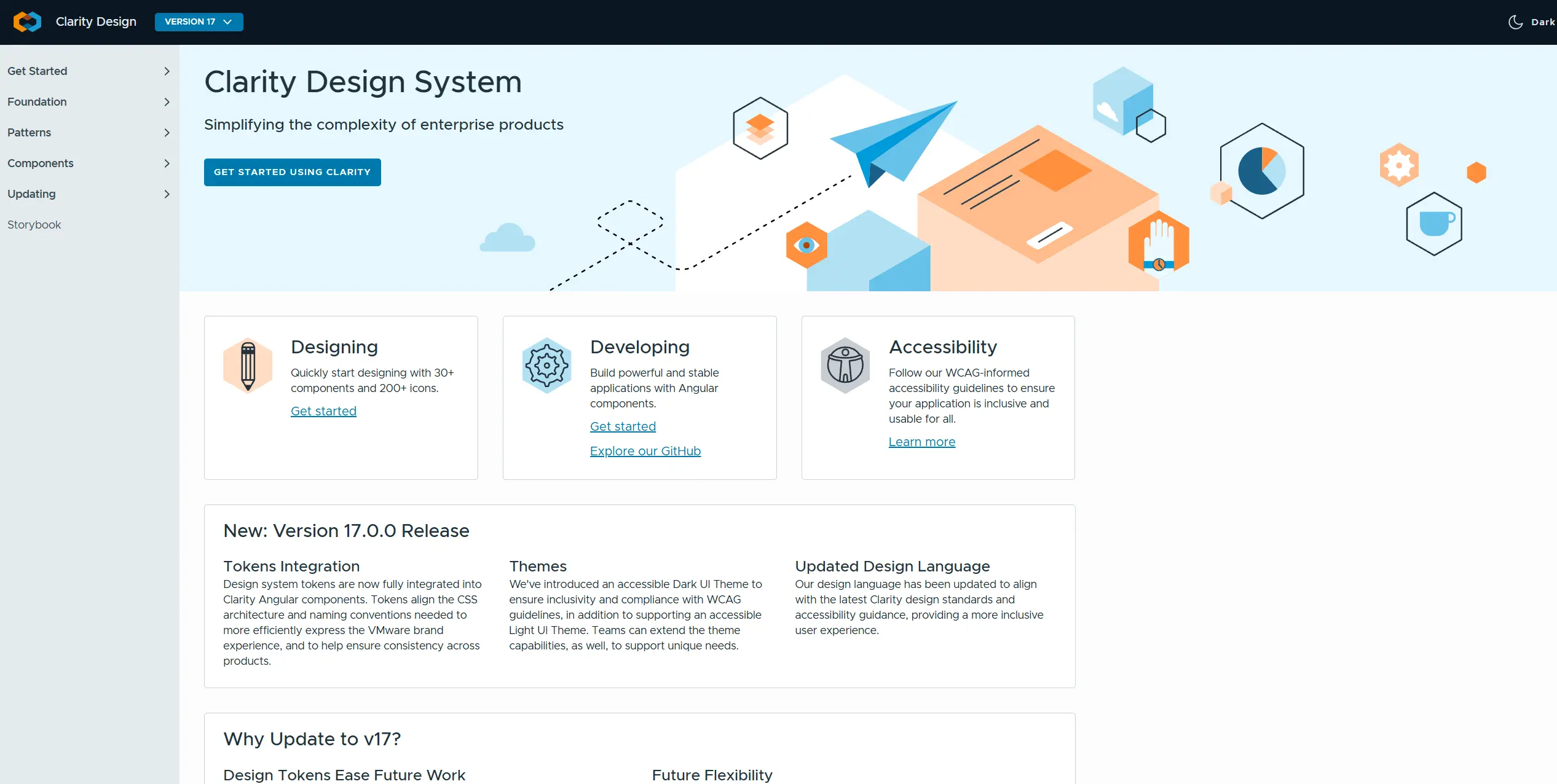The image size is (1557, 784).
Task: Expand the Updating sidebar section
Action: (x=89, y=194)
